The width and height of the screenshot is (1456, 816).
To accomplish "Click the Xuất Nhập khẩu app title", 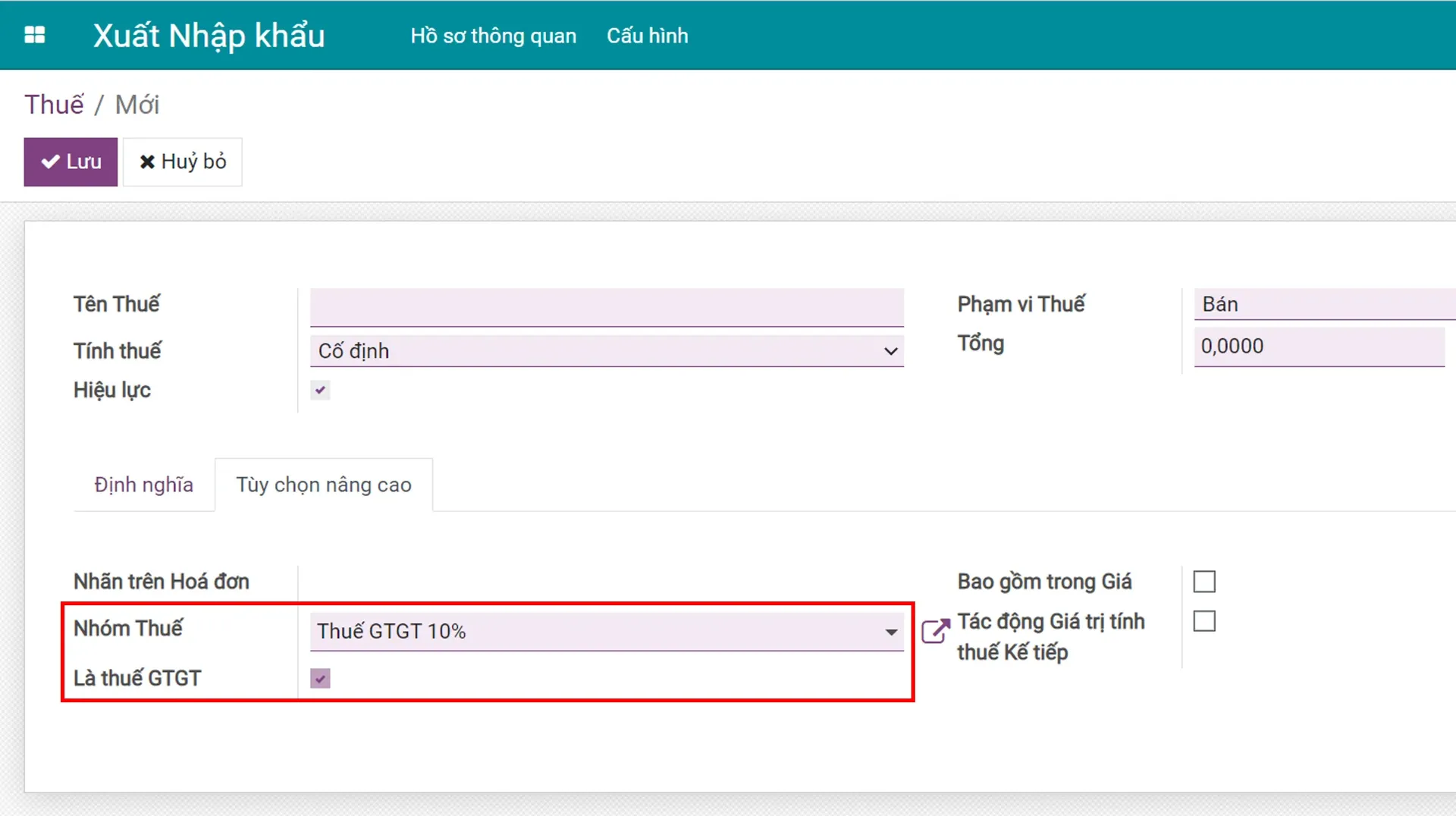I will [x=209, y=35].
